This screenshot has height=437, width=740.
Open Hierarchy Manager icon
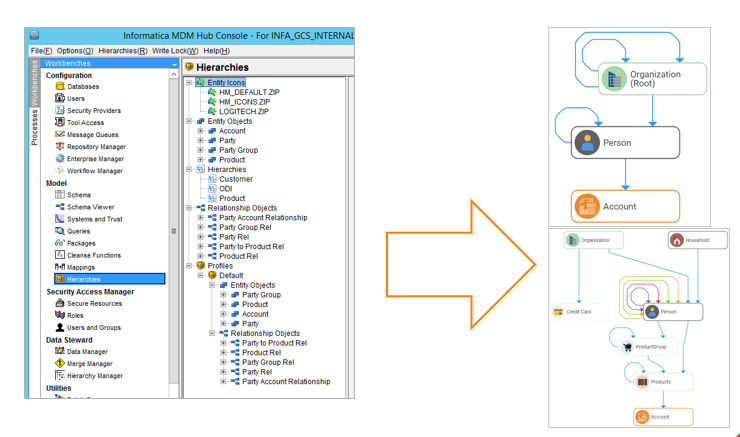click(x=60, y=375)
